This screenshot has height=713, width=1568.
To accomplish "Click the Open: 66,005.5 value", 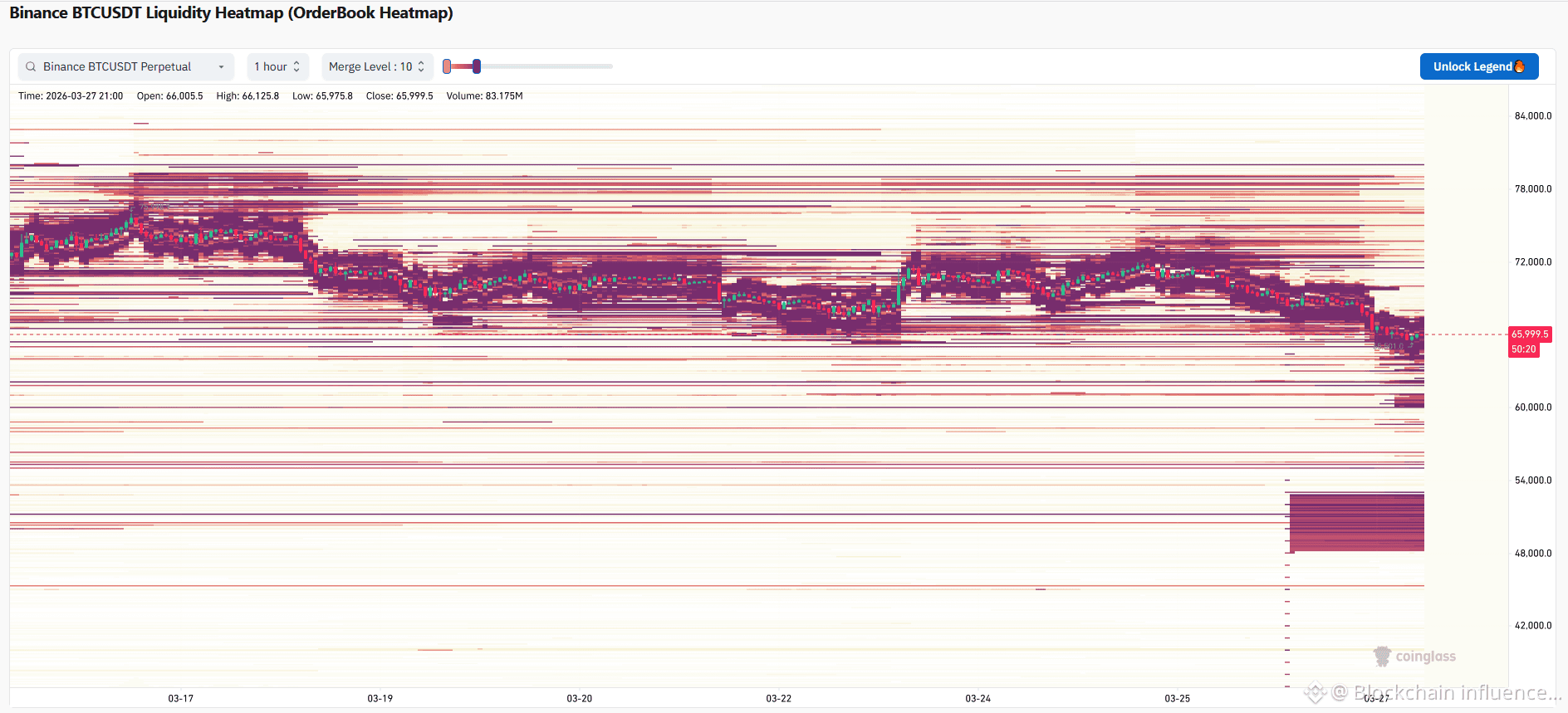I will 169,96.
